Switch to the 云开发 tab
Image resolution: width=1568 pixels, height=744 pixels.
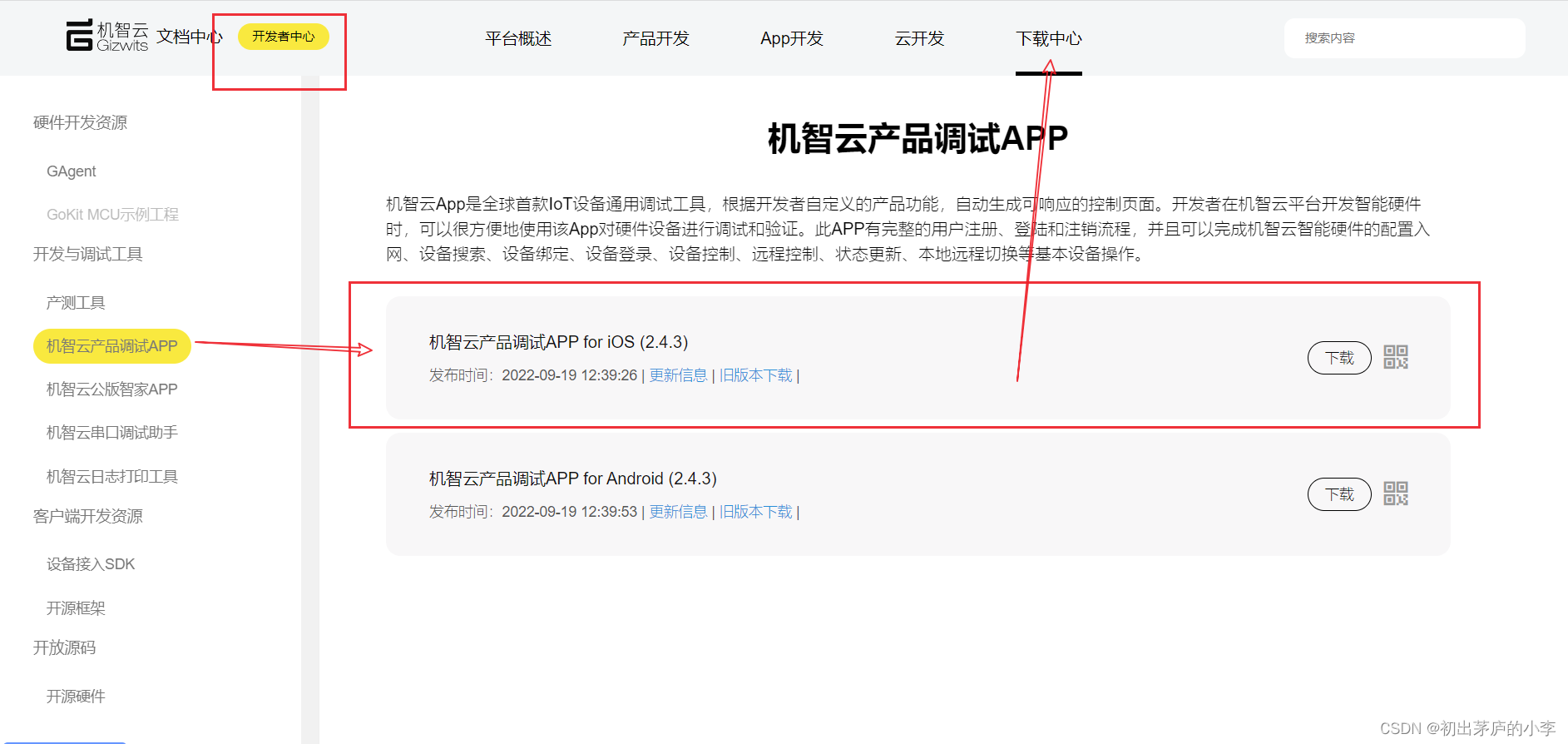click(919, 38)
